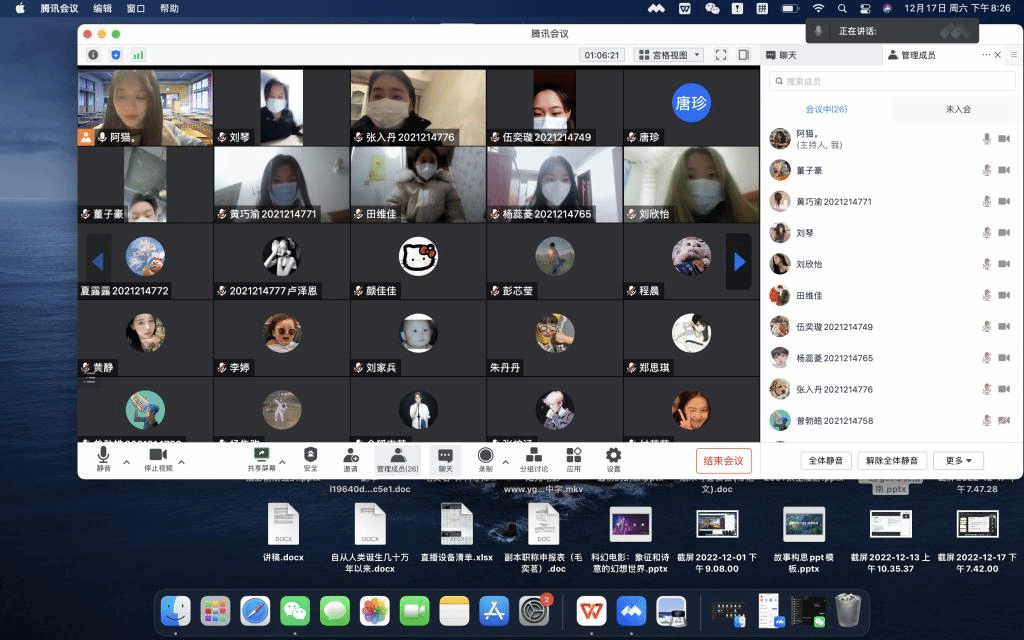Toggle 田维佳 camera in member list
This screenshot has height=640, width=1024.
pyautogui.click(x=1004, y=295)
